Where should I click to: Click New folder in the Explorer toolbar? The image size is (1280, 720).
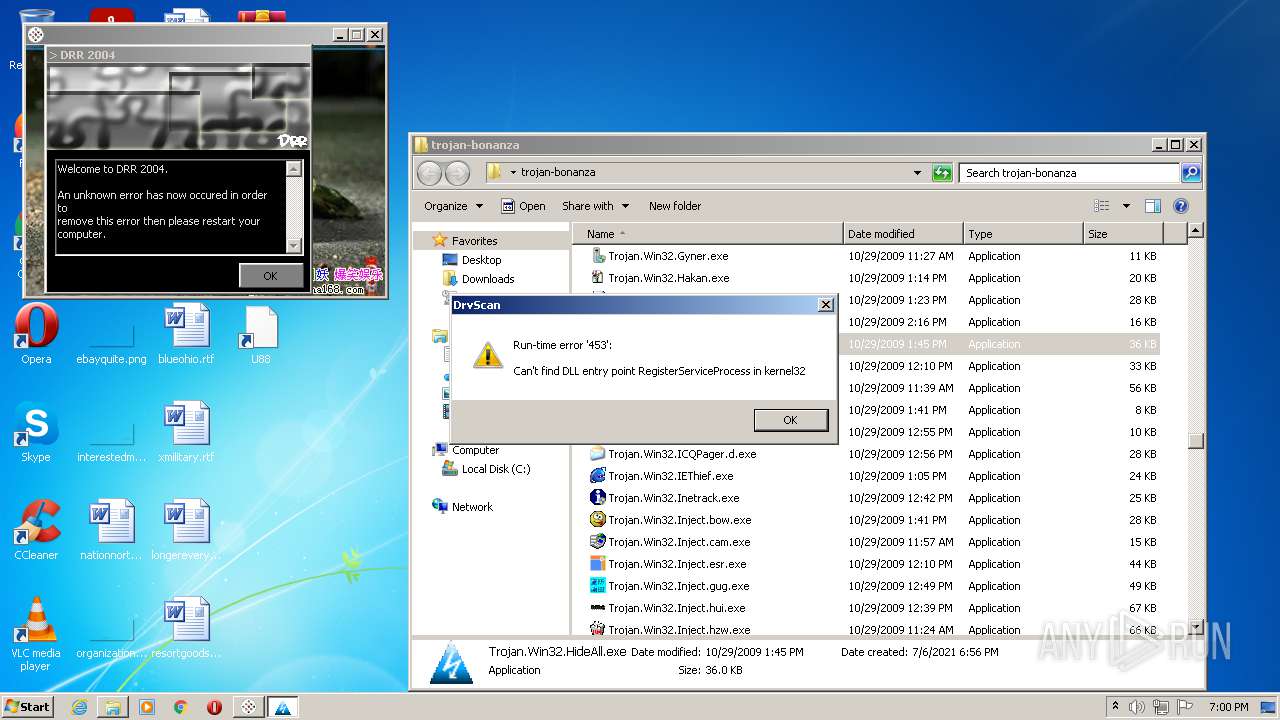675,206
